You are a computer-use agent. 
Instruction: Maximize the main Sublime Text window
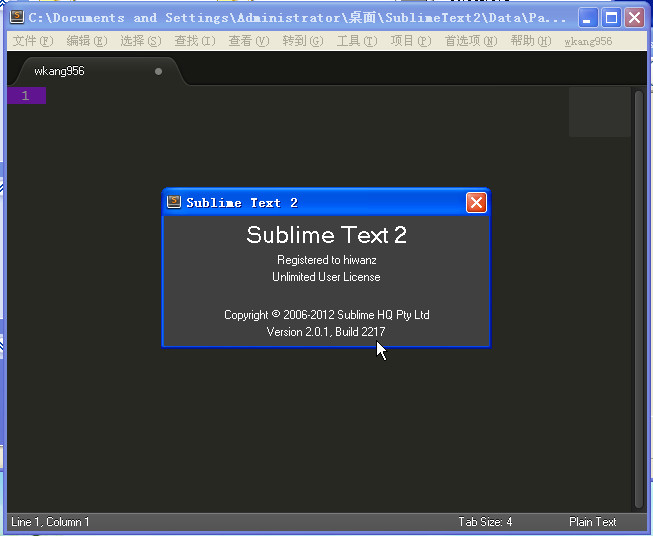[611, 18]
